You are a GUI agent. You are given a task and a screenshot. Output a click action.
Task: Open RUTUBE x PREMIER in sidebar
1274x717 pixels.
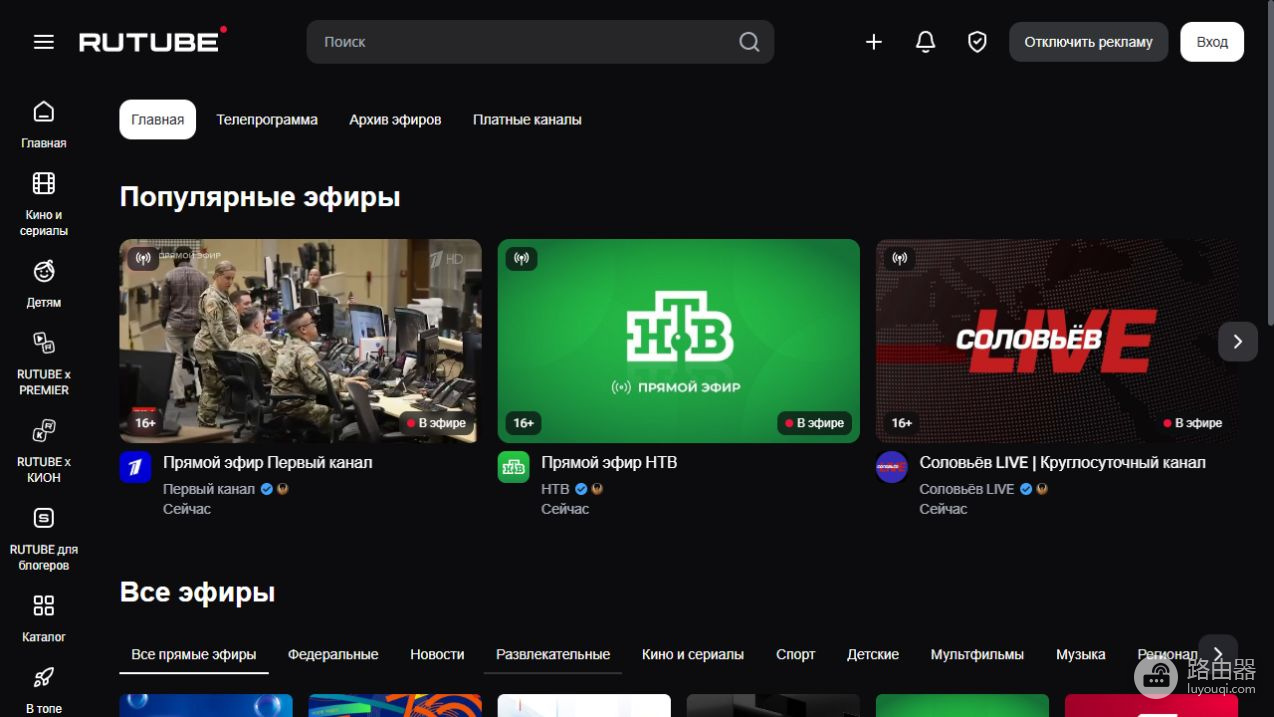coord(44,364)
